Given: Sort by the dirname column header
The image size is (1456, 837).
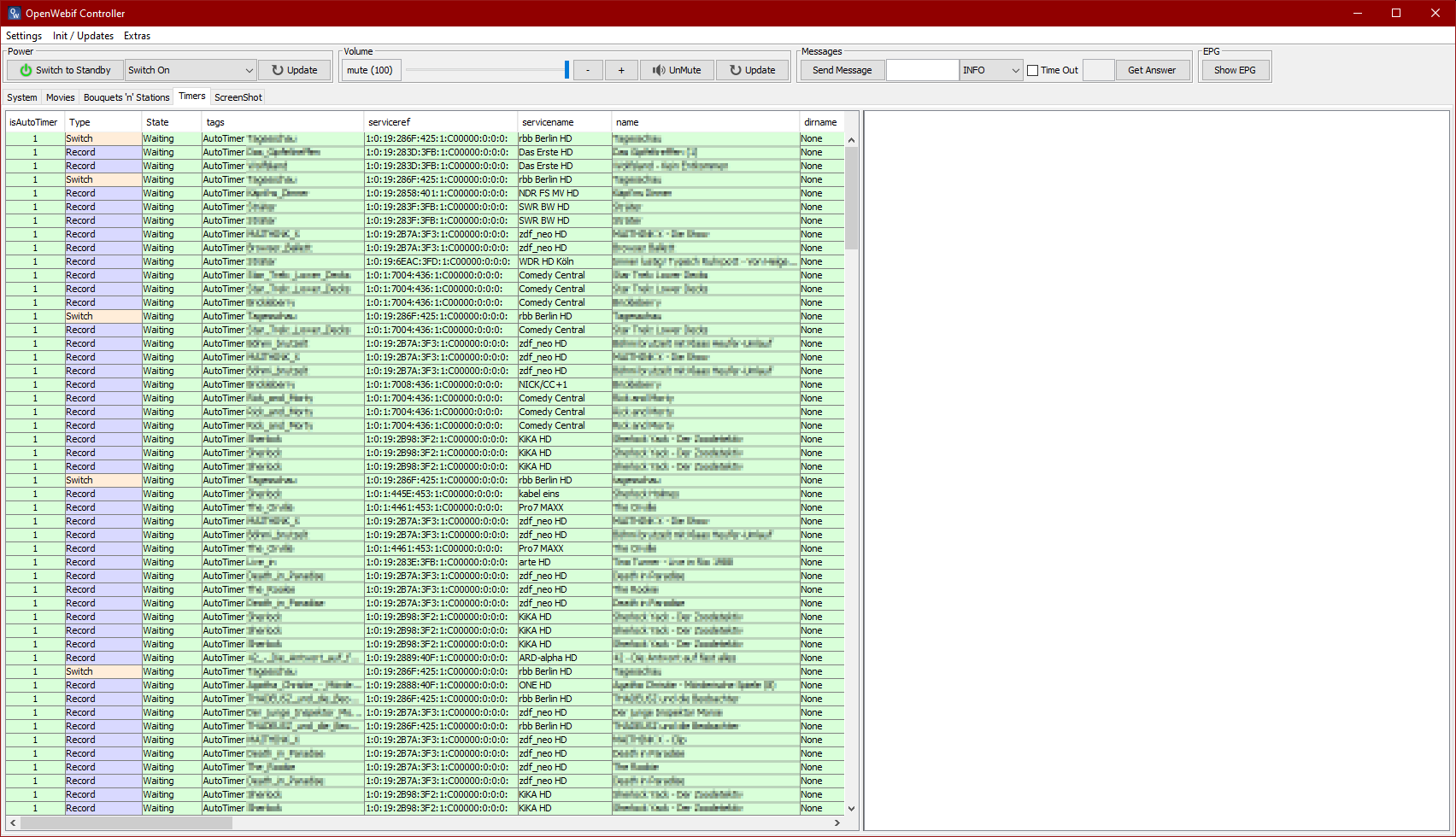Looking at the screenshot, I should (x=822, y=122).
